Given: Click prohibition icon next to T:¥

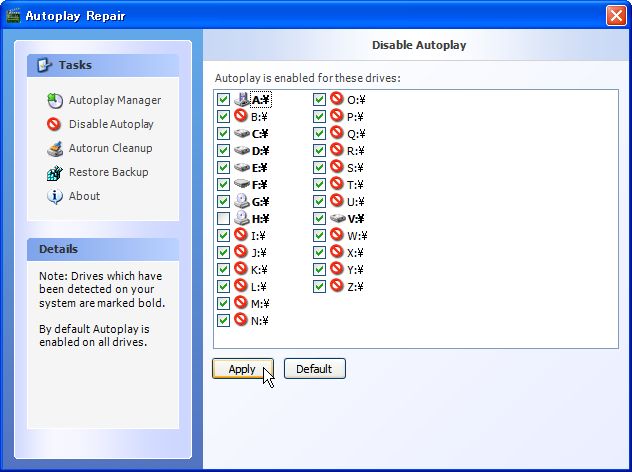Looking at the screenshot, I should 337,184.
